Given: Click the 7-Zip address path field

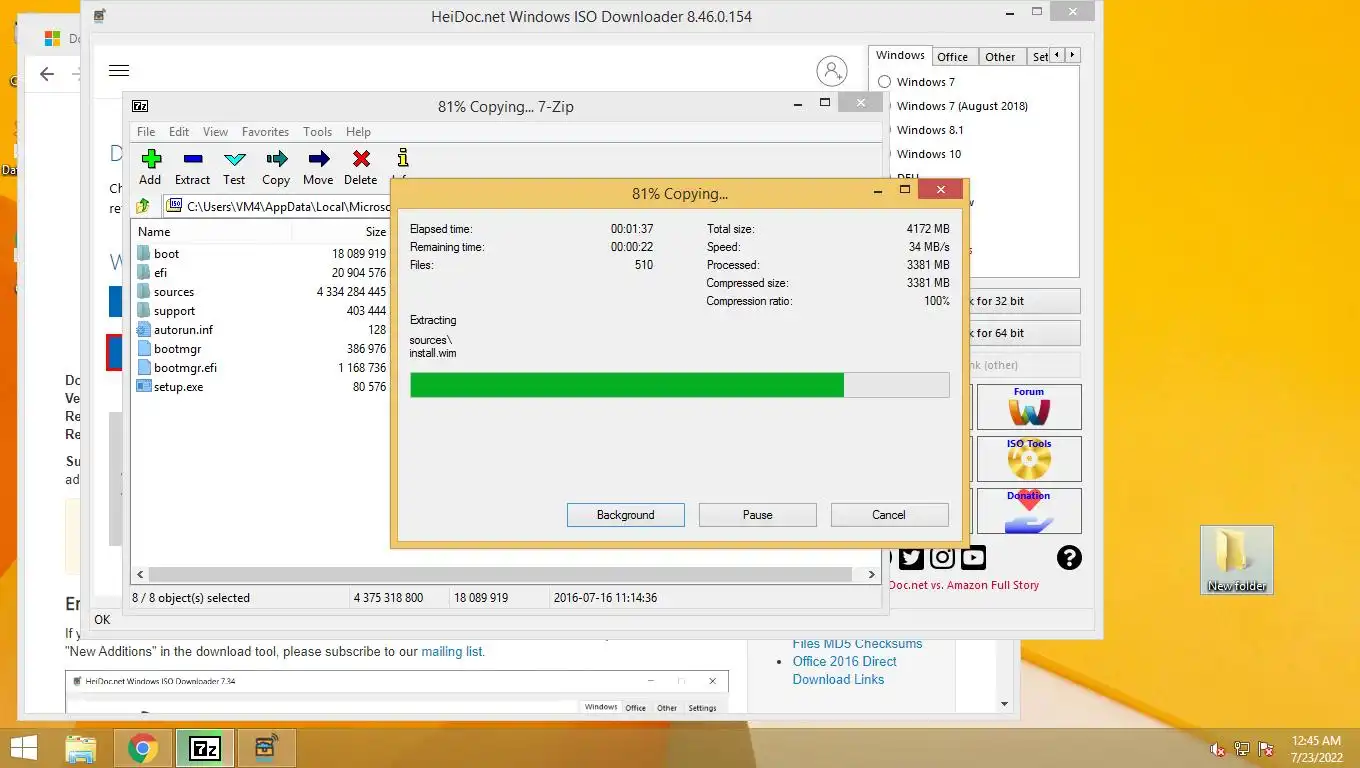Looking at the screenshot, I should [275, 206].
